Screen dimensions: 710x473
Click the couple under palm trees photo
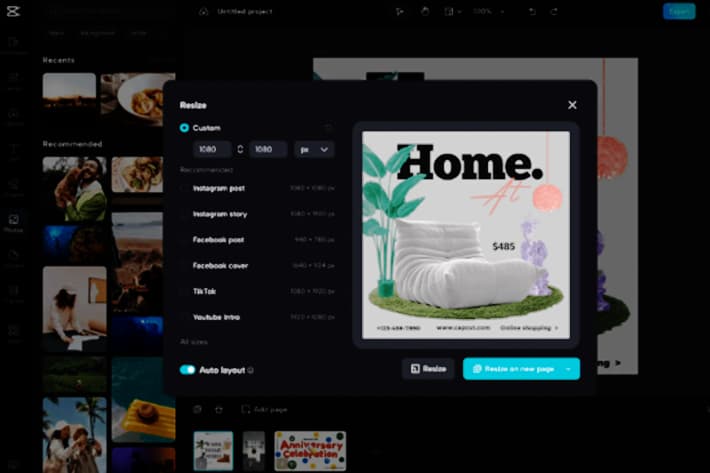(75, 435)
